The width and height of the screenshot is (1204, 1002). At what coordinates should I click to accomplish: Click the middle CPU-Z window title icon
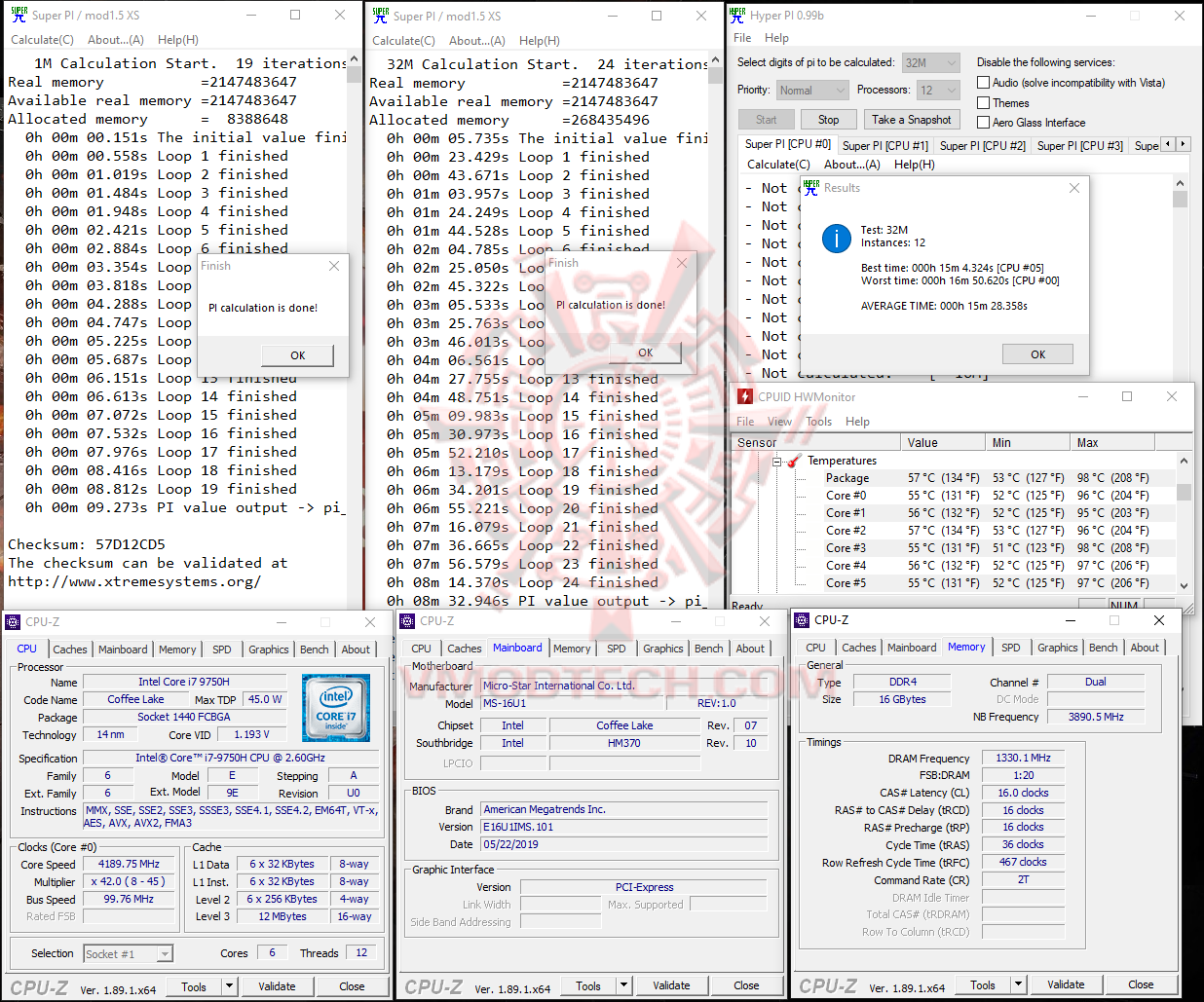408,620
